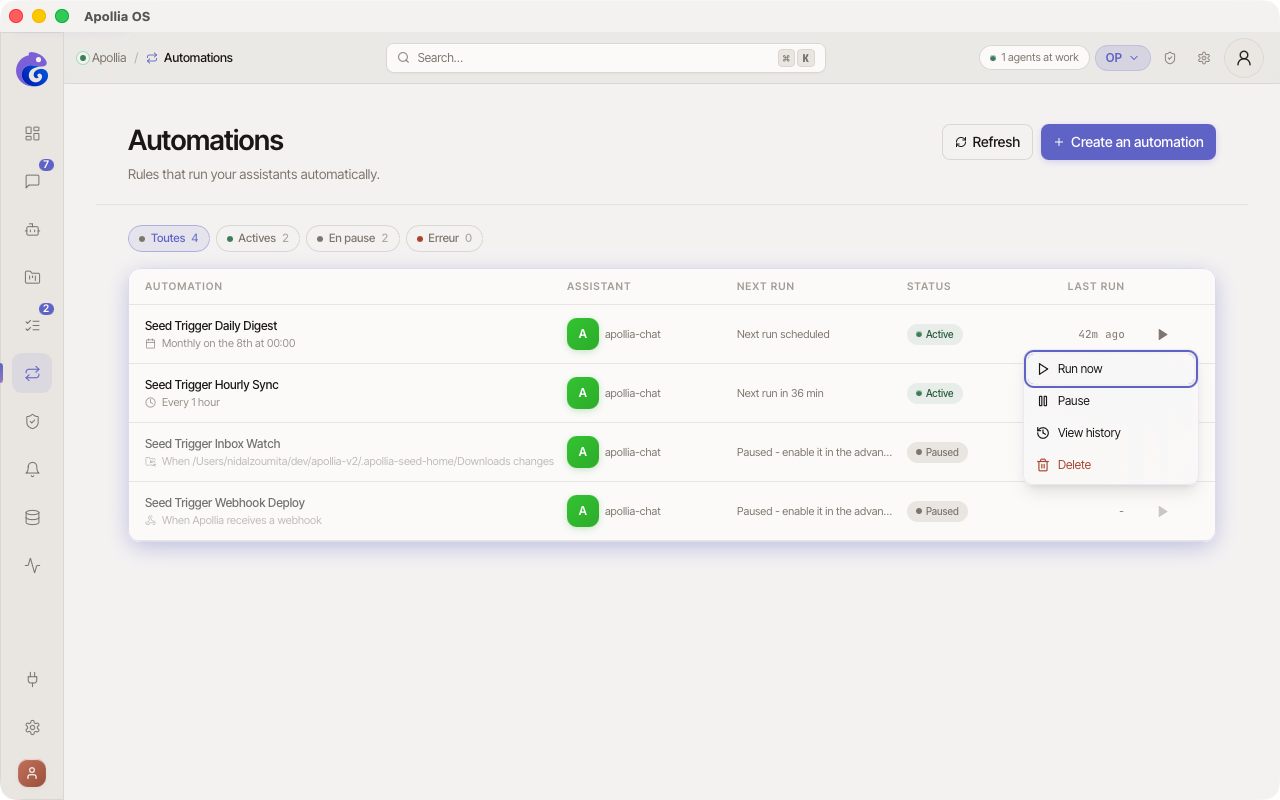Open the dashboard grid icon in the sidebar
This screenshot has height=800, width=1280.
tap(32, 133)
